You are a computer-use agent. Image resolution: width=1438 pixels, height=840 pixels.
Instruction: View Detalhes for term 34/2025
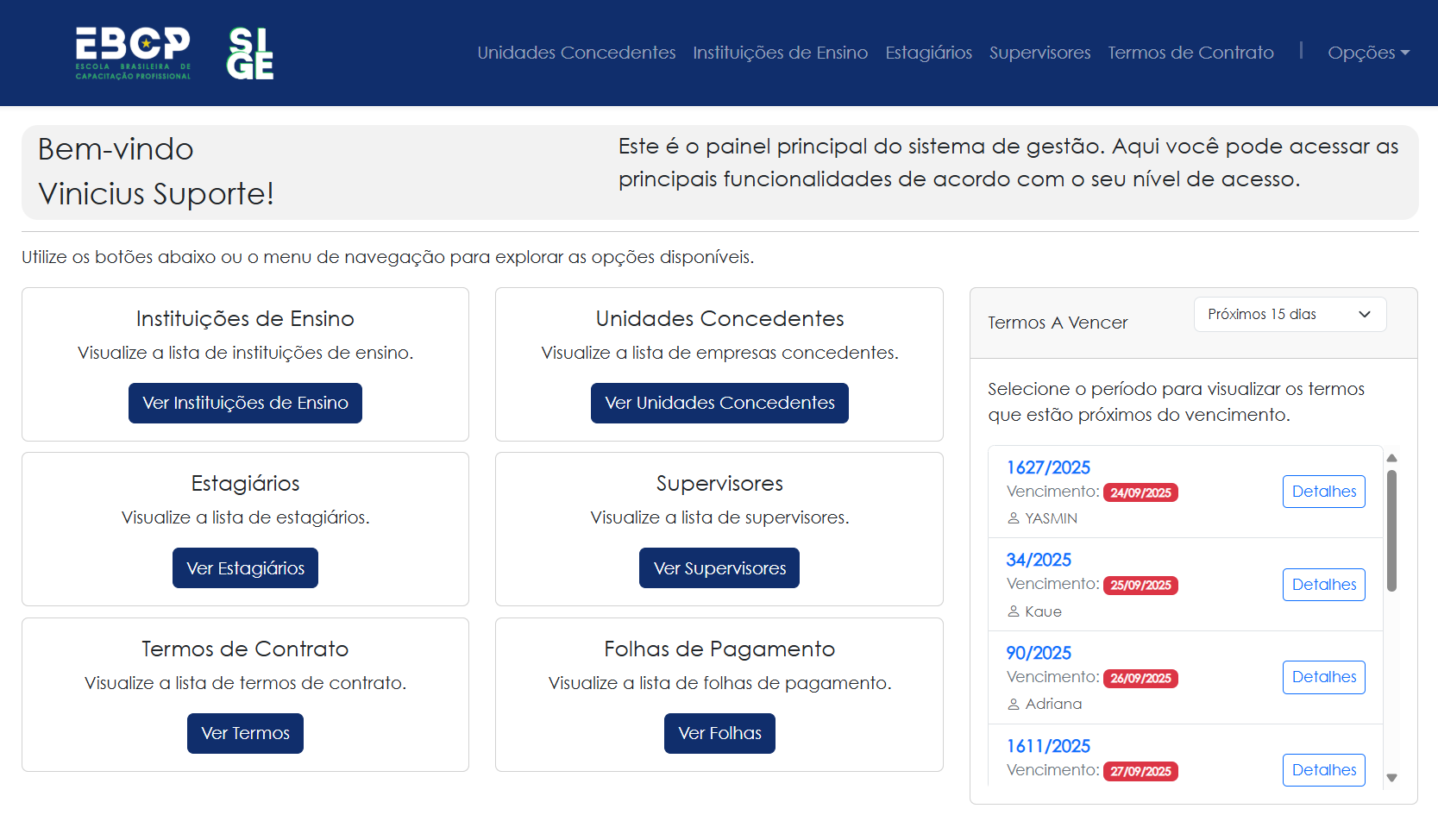click(x=1323, y=585)
